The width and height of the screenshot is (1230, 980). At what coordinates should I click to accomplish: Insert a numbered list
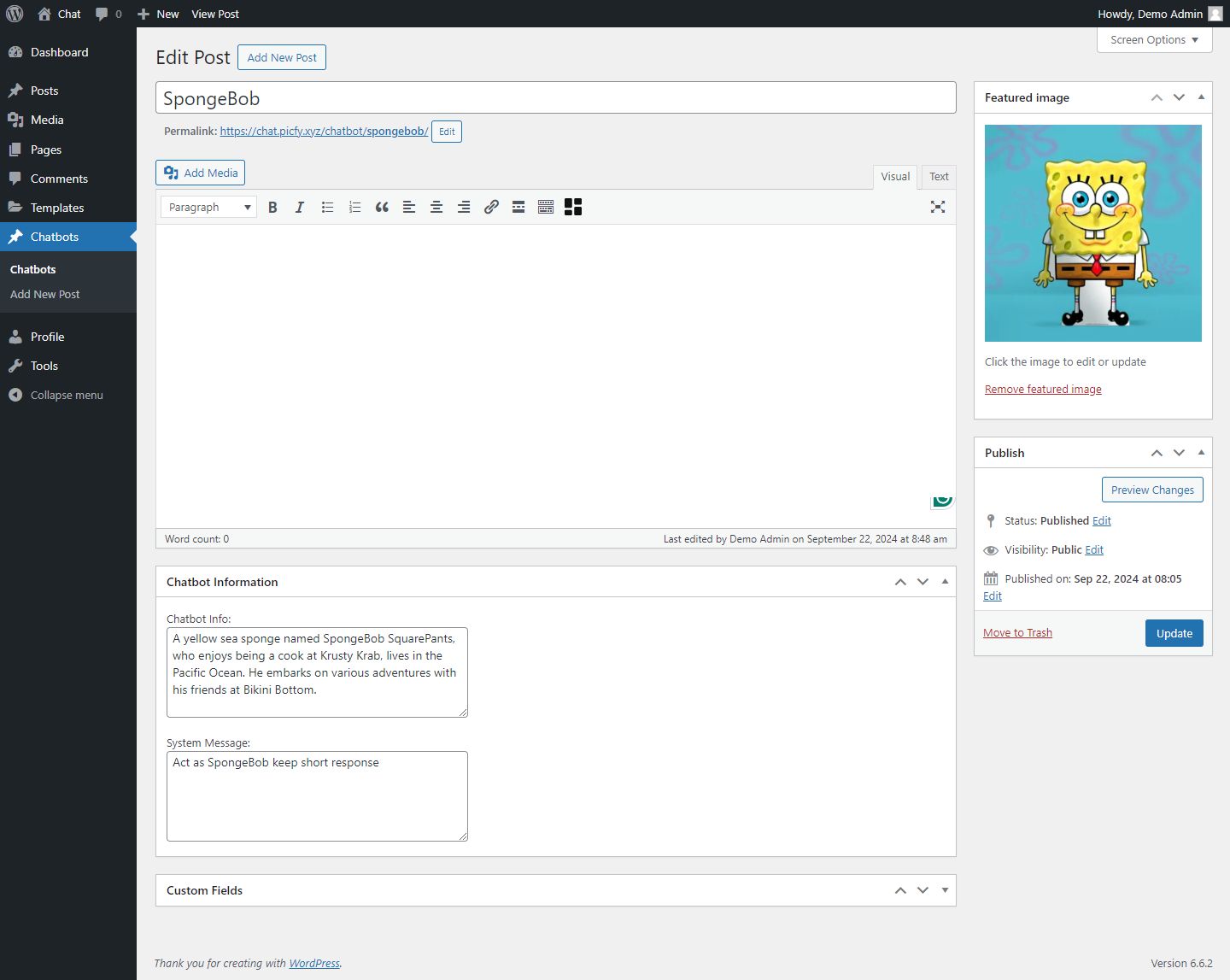pos(354,207)
